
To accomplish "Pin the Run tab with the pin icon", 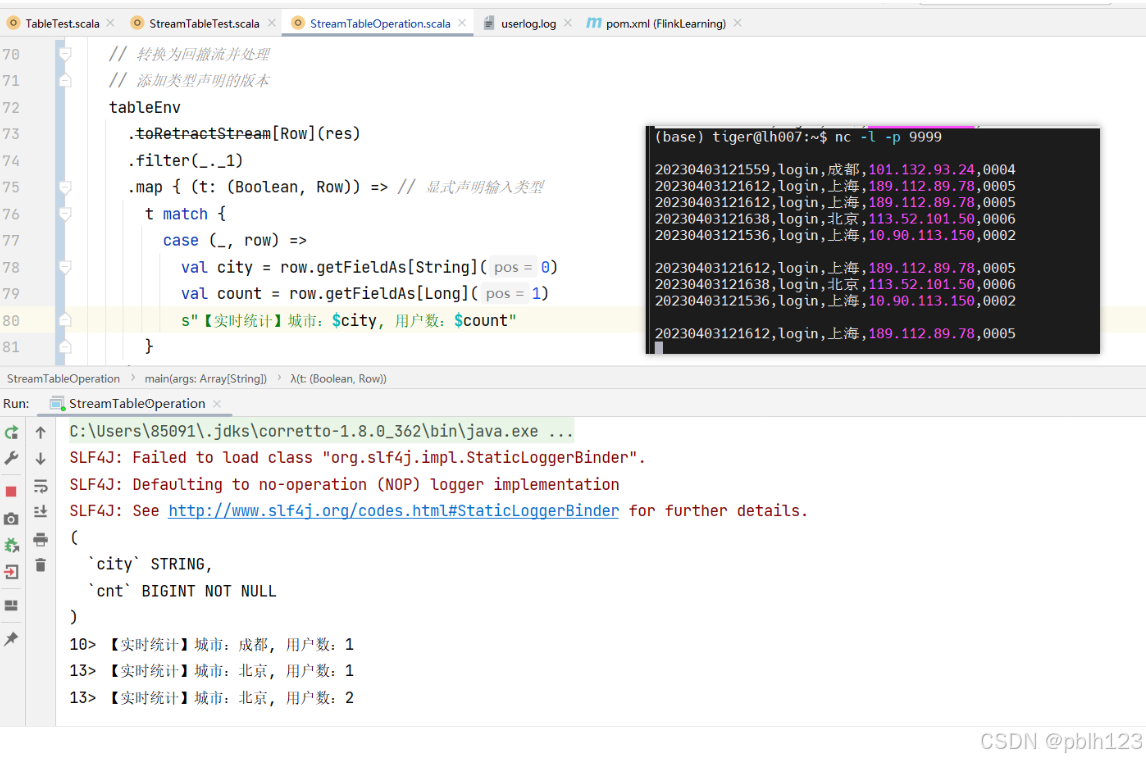I will pos(11,639).
